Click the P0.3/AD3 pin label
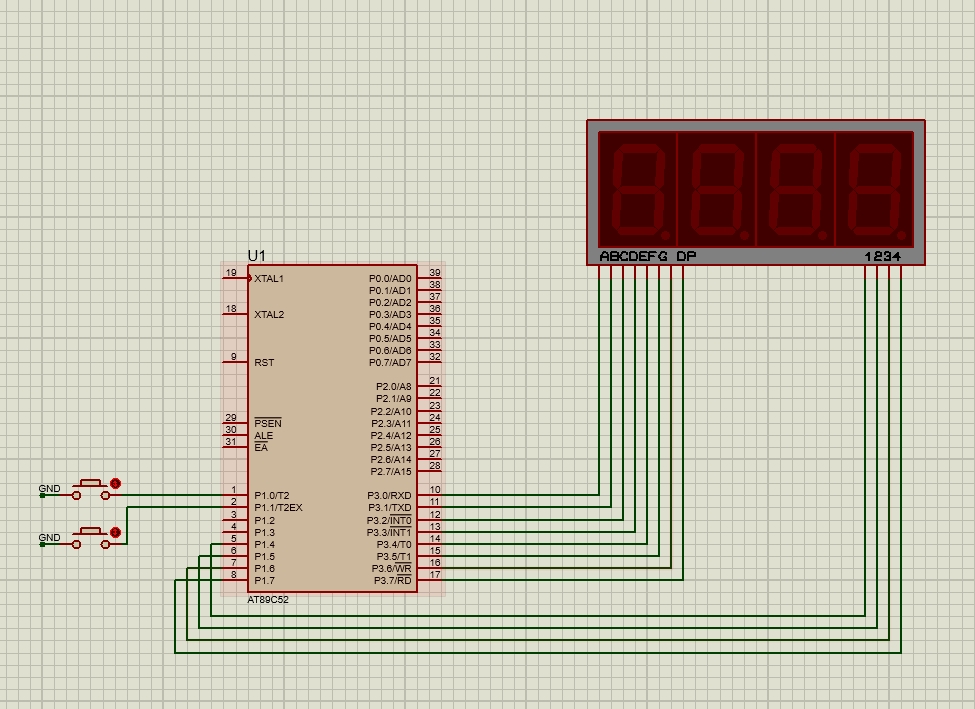Image resolution: width=975 pixels, height=709 pixels. 390,315
